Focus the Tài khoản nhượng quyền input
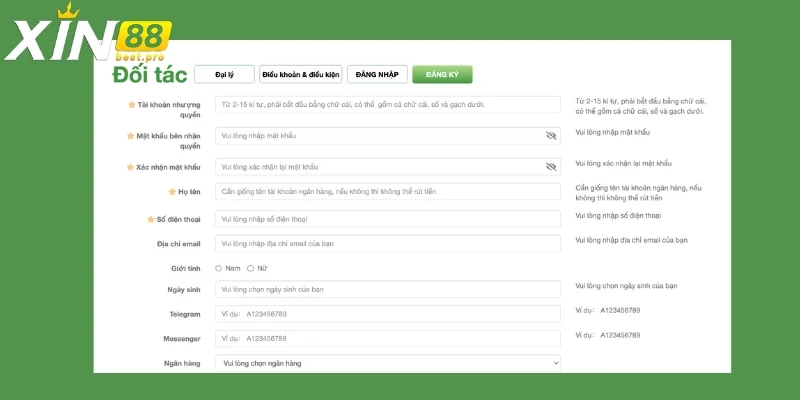Screen dimensions: 800x400 (x=387, y=104)
